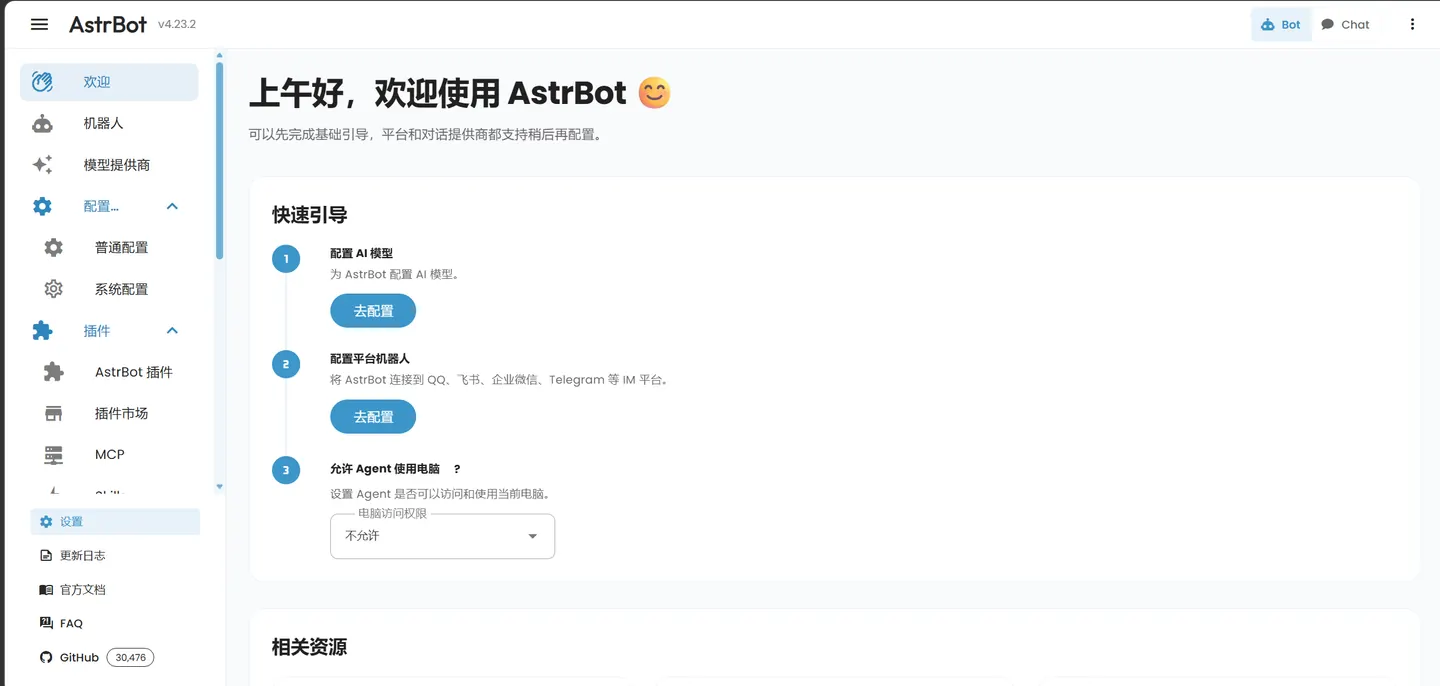Click the robot icon in Bot tab
This screenshot has height=686, width=1440.
(x=1268, y=25)
